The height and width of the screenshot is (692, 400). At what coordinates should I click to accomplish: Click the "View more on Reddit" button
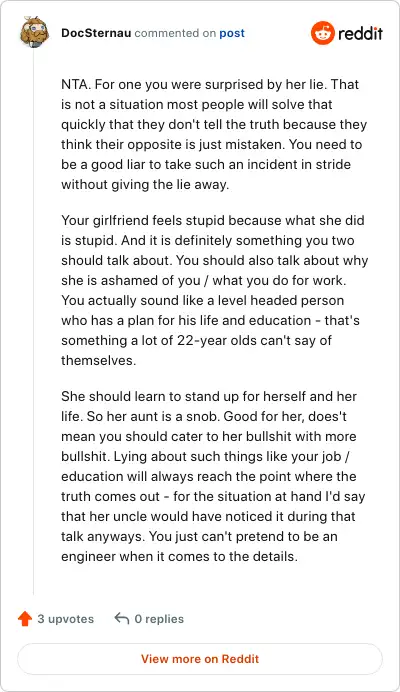[200, 659]
